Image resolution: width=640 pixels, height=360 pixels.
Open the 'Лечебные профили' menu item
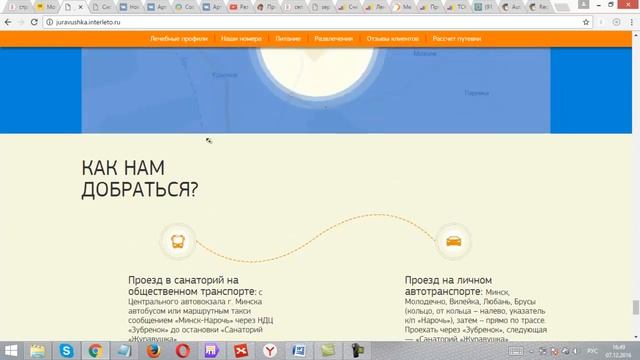click(179, 39)
